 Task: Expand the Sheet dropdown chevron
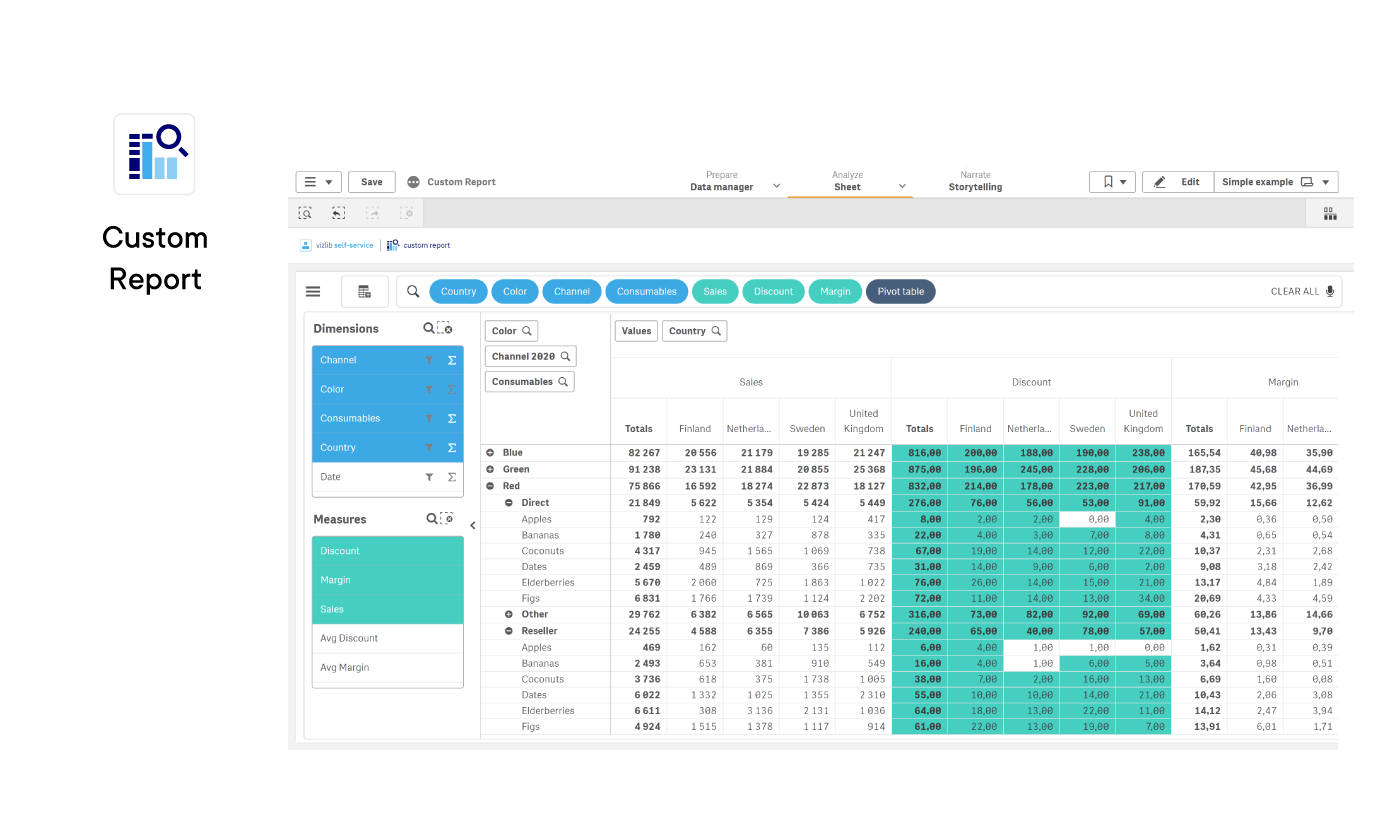click(902, 187)
